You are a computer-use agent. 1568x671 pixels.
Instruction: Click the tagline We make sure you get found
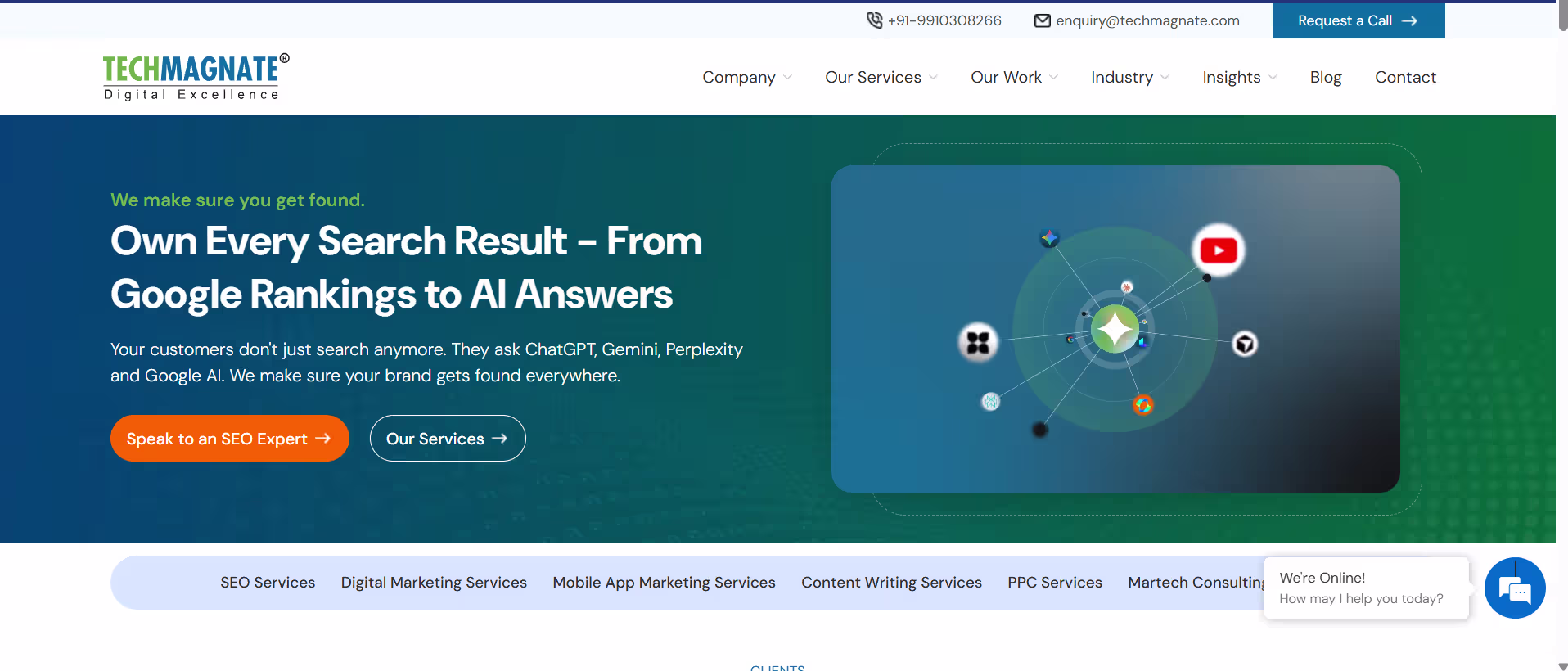(237, 200)
